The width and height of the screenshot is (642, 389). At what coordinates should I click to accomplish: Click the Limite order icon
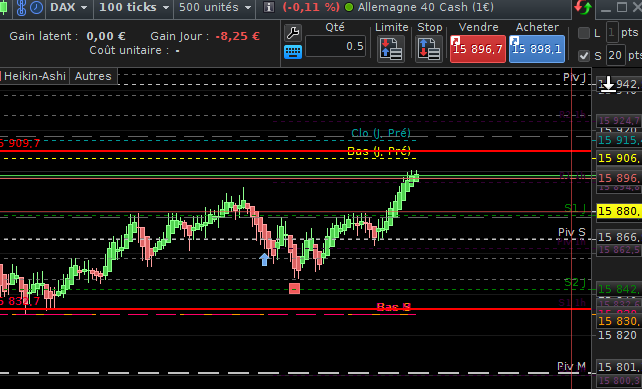[x=391, y=49]
